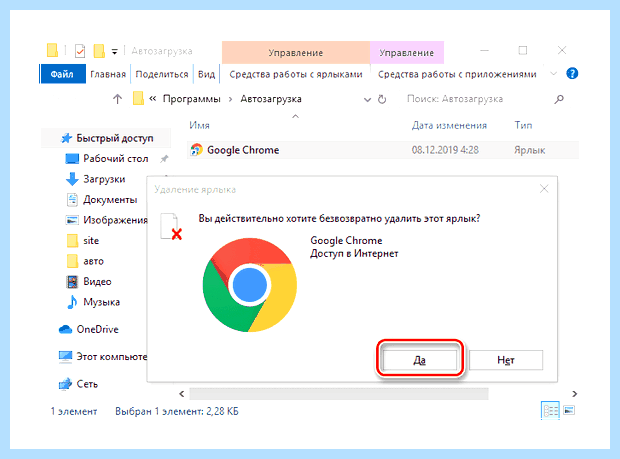This screenshot has height=459, width=620.
Task: Click the horizontal scrollbar track
Action: (x=339, y=394)
